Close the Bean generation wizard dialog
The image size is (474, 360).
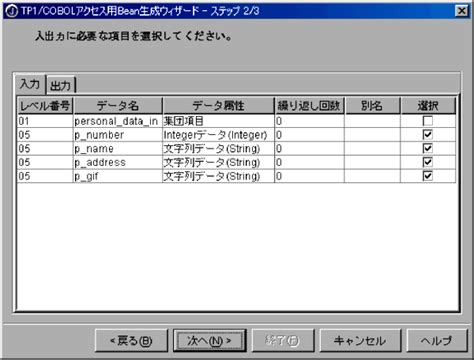click(x=461, y=11)
